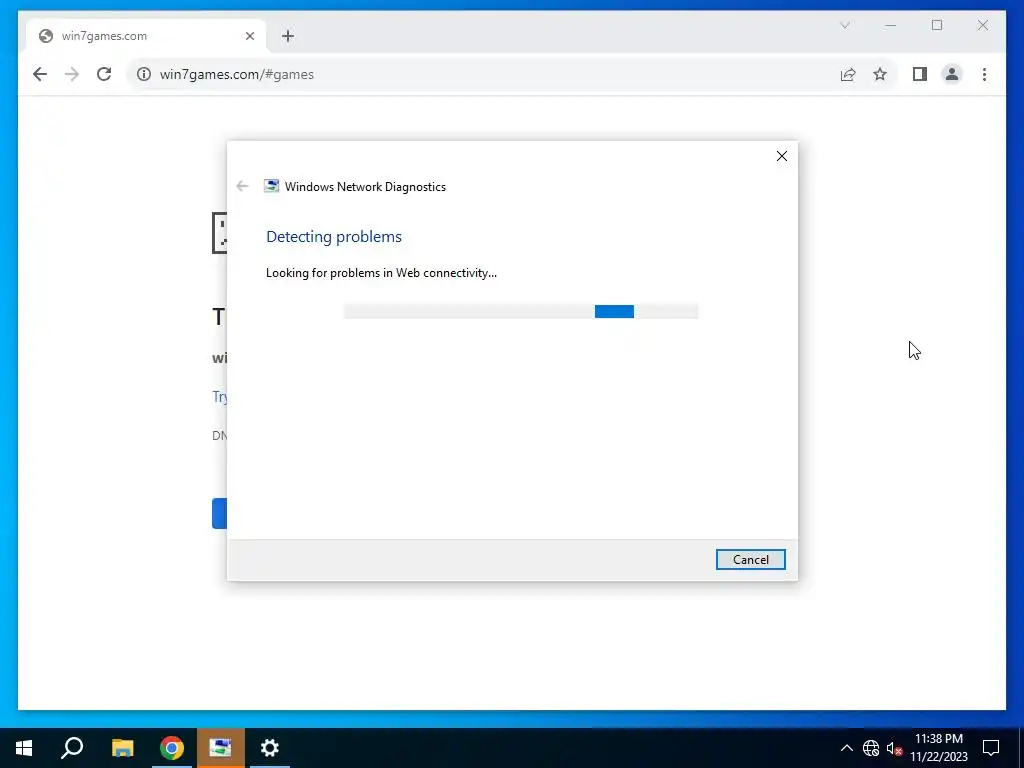Click Chrome's forward navigation arrow
This screenshot has width=1024, height=768.
coord(72,74)
